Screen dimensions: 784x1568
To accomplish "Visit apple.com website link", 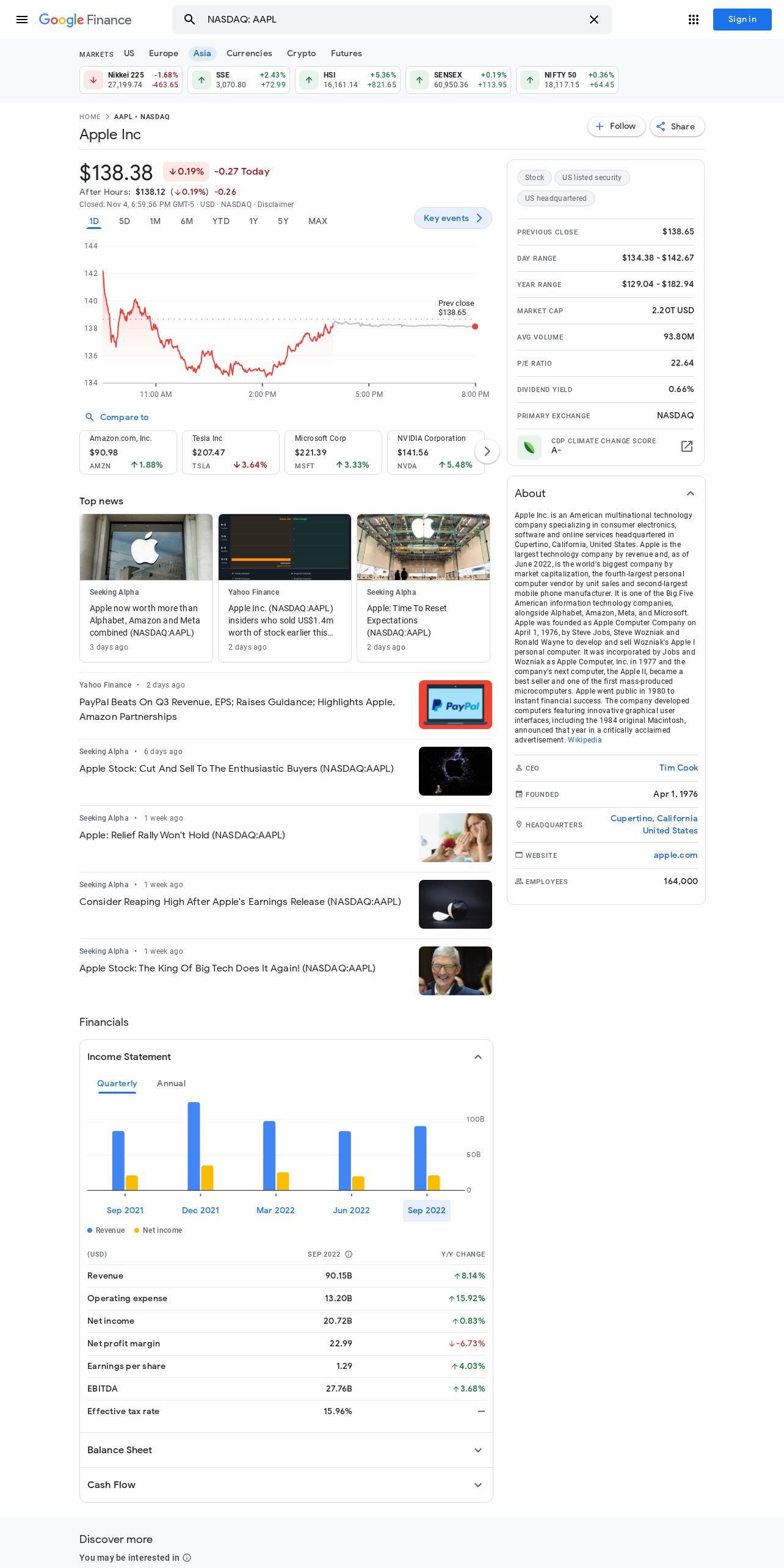I will pyautogui.click(x=675, y=855).
